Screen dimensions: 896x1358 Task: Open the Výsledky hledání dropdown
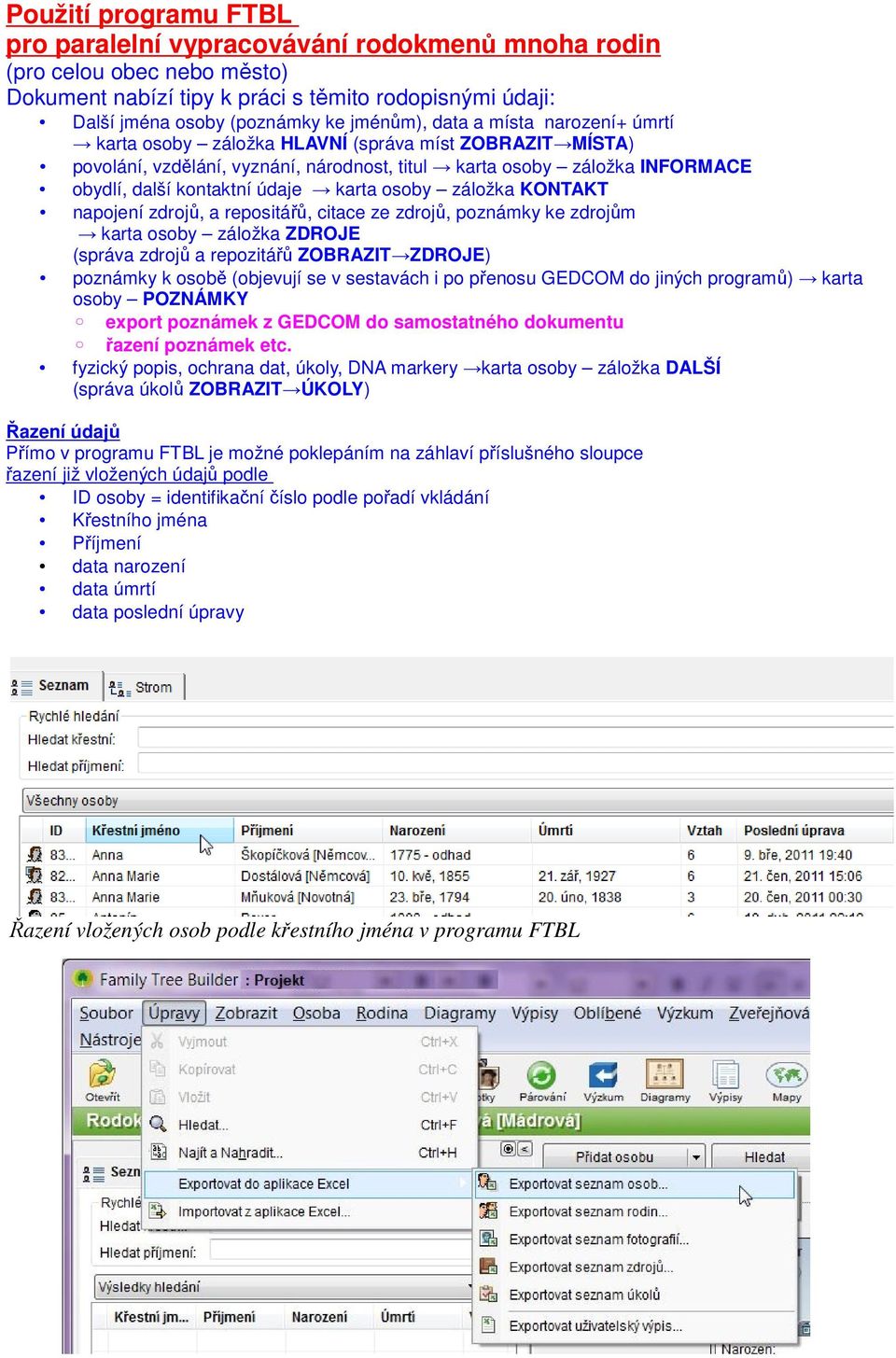point(285,1286)
